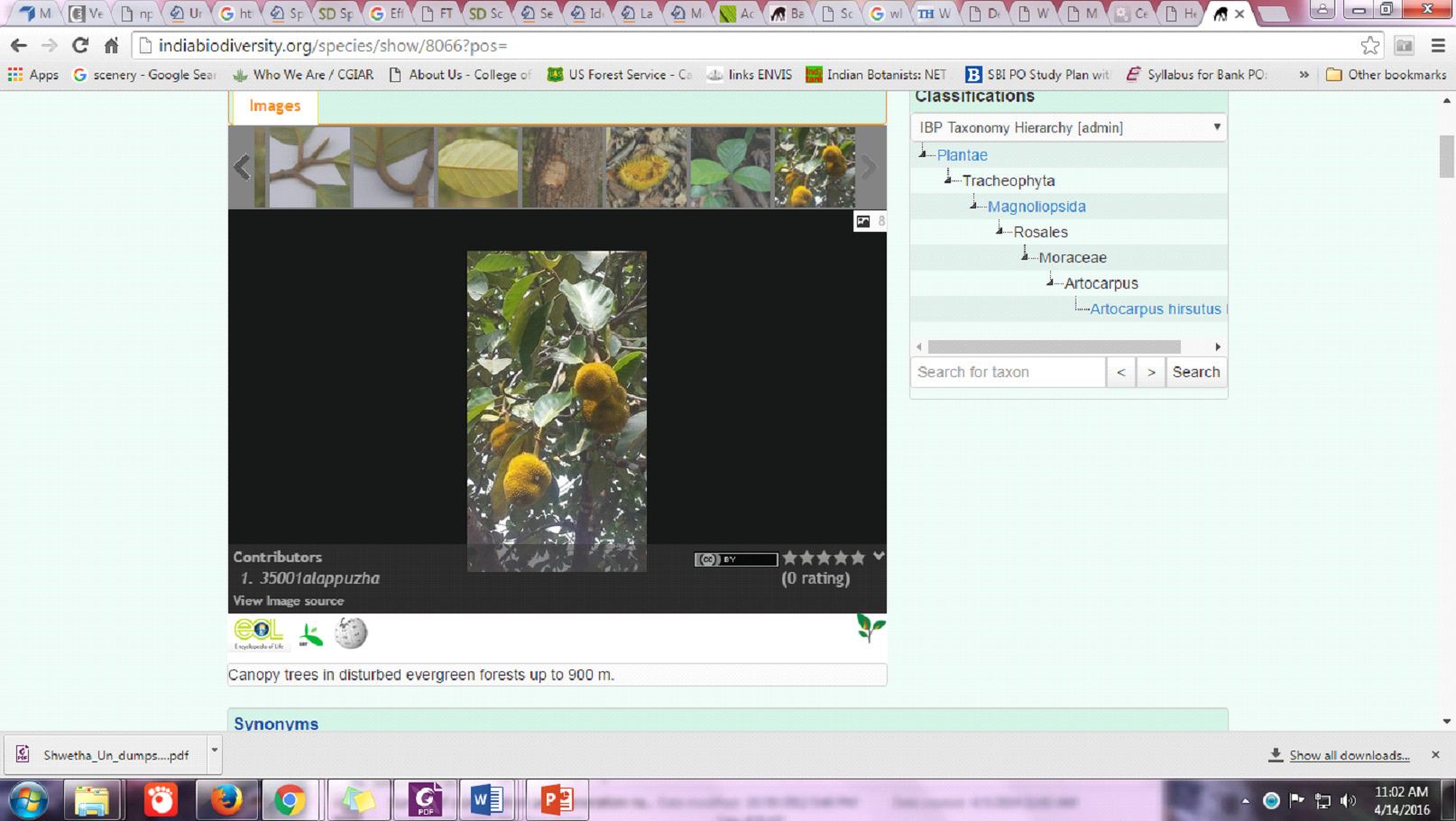Open View Image source link
The height and width of the screenshot is (821, 1456).
(x=288, y=601)
